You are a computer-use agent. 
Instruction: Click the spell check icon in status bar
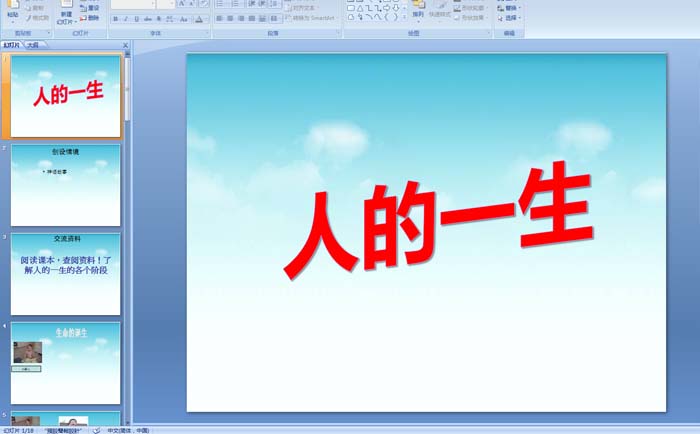[96, 430]
